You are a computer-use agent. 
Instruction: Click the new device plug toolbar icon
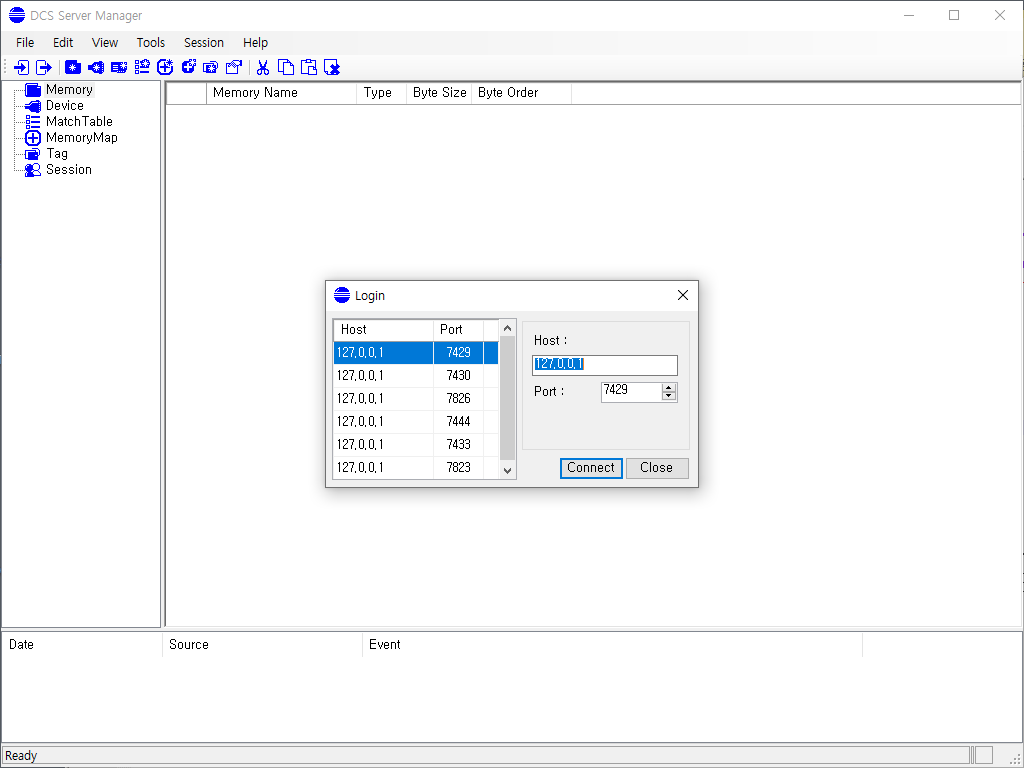click(96, 67)
